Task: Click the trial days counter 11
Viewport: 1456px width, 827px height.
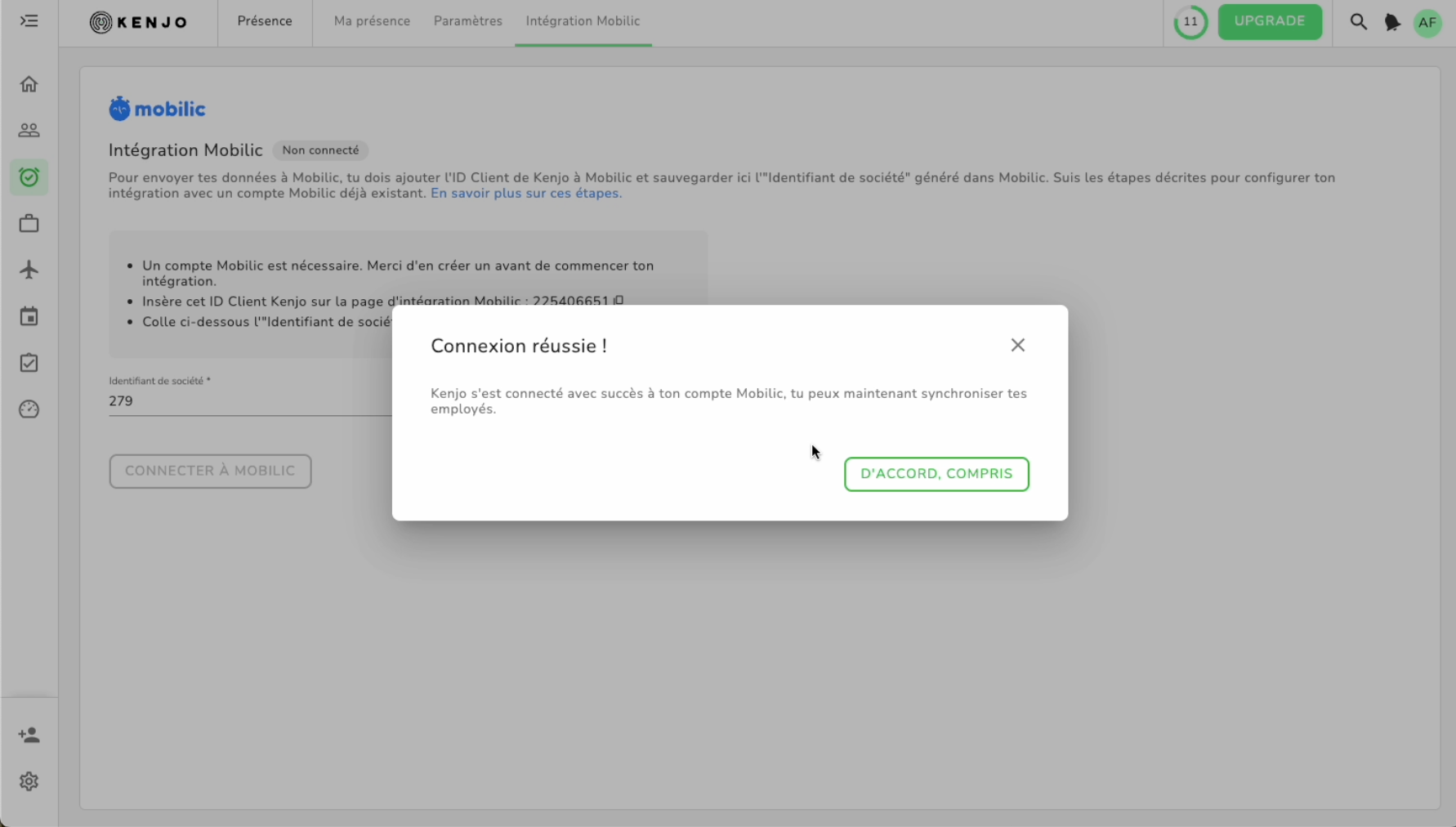Action: tap(1190, 22)
